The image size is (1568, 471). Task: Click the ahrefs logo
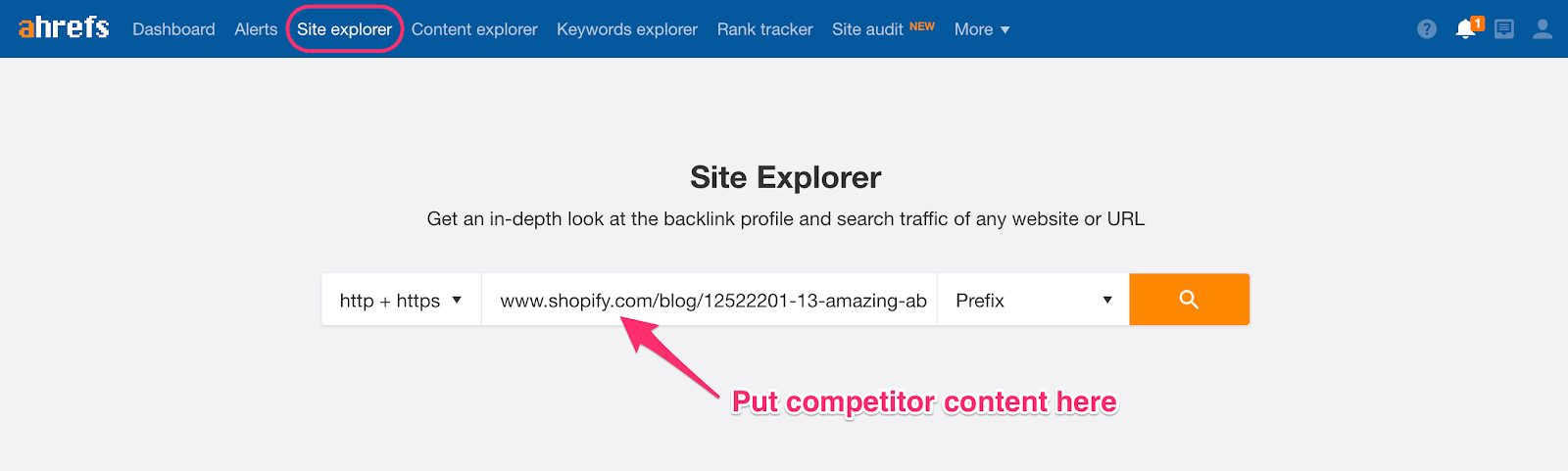pyautogui.click(x=64, y=27)
